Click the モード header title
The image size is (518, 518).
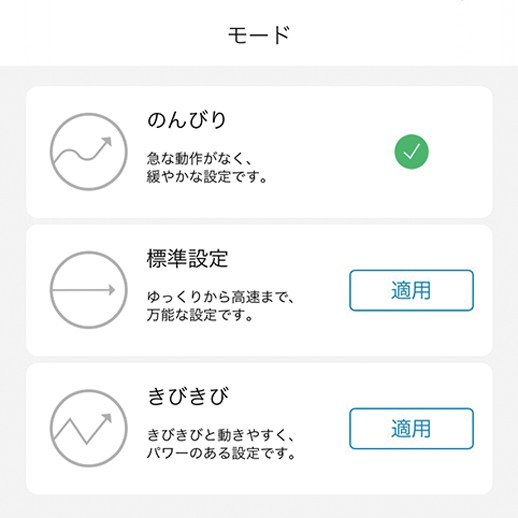pyautogui.click(x=259, y=35)
